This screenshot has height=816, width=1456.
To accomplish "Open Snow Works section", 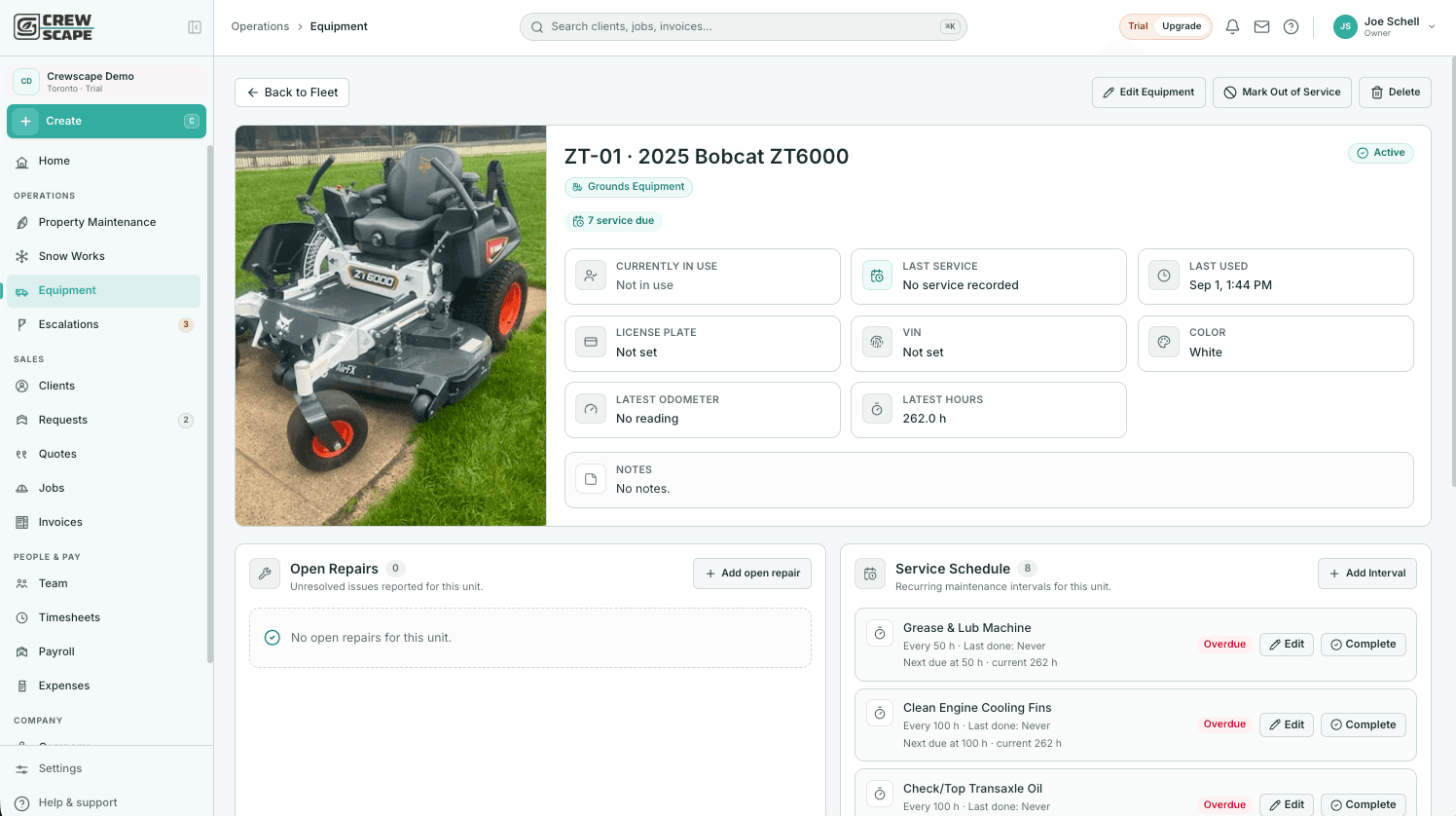I will [103, 257].
